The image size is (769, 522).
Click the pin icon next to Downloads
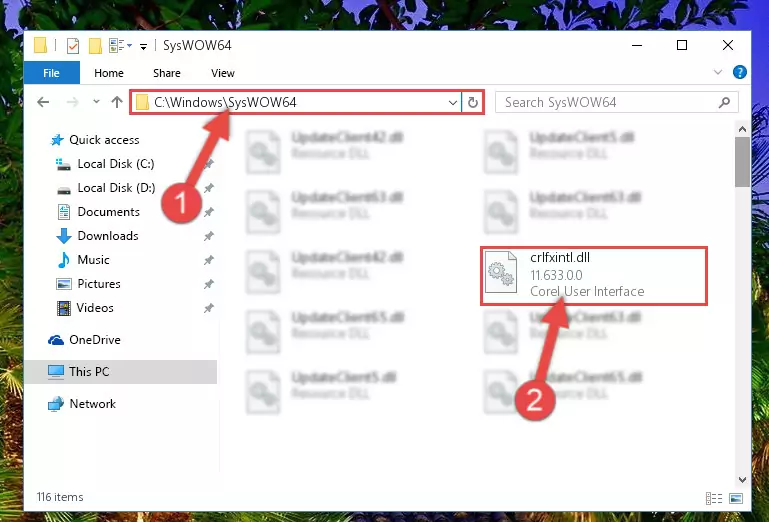click(x=209, y=236)
